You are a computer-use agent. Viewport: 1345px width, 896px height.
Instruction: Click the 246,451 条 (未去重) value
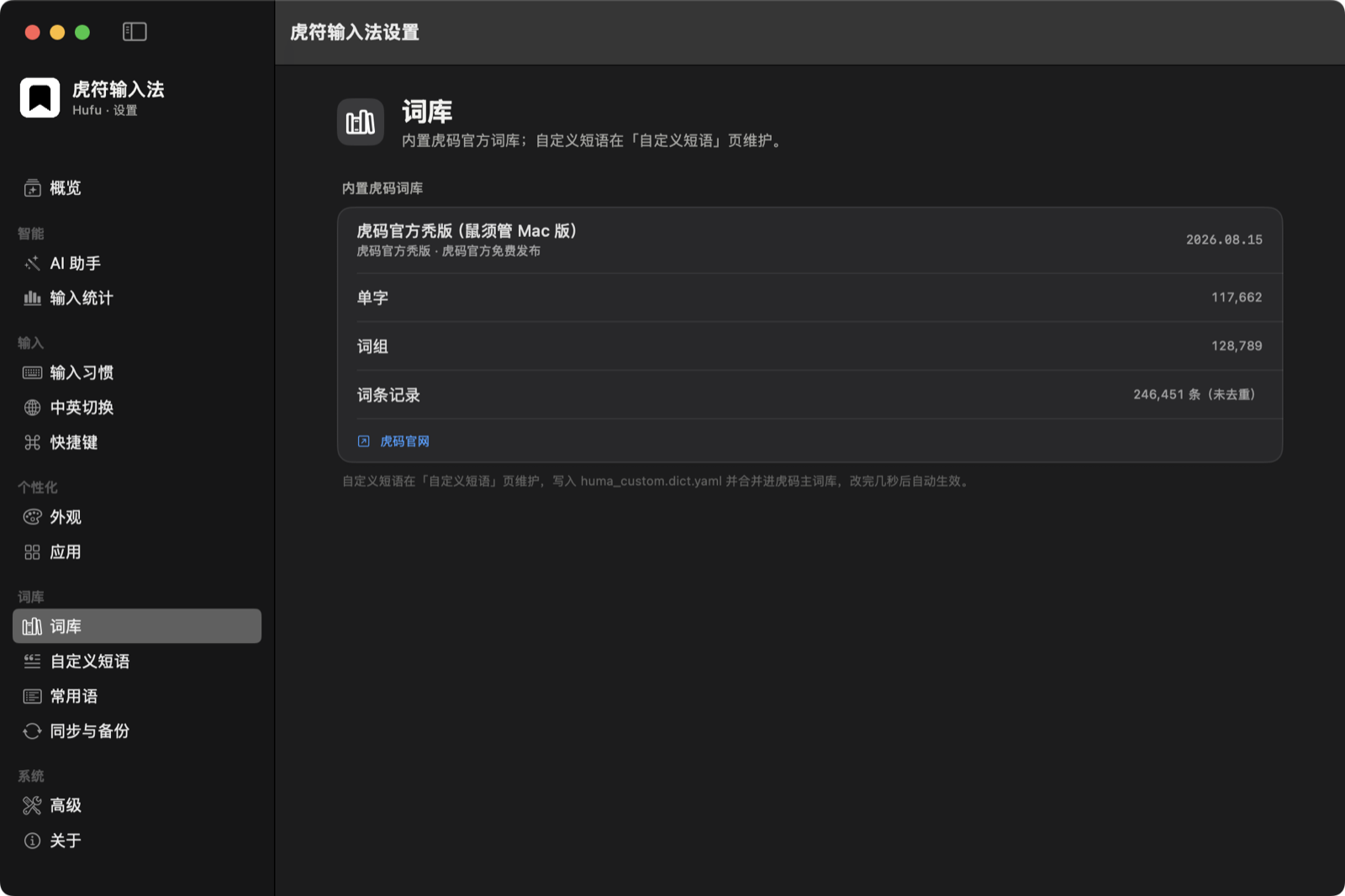(1195, 395)
